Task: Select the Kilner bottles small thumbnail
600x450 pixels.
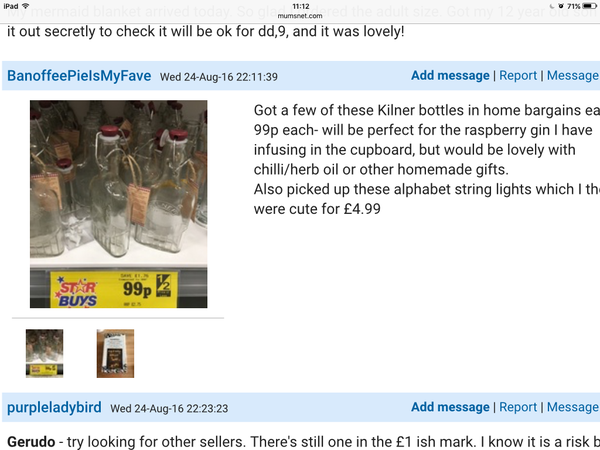Action: point(44,353)
